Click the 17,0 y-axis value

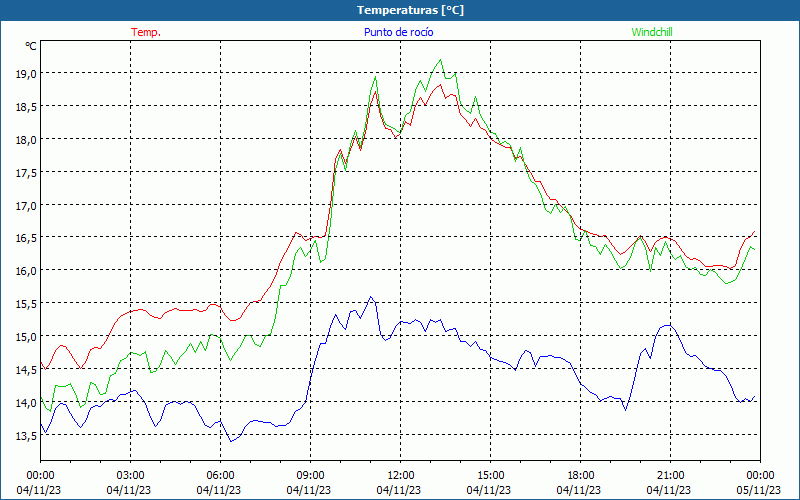(x=26, y=205)
